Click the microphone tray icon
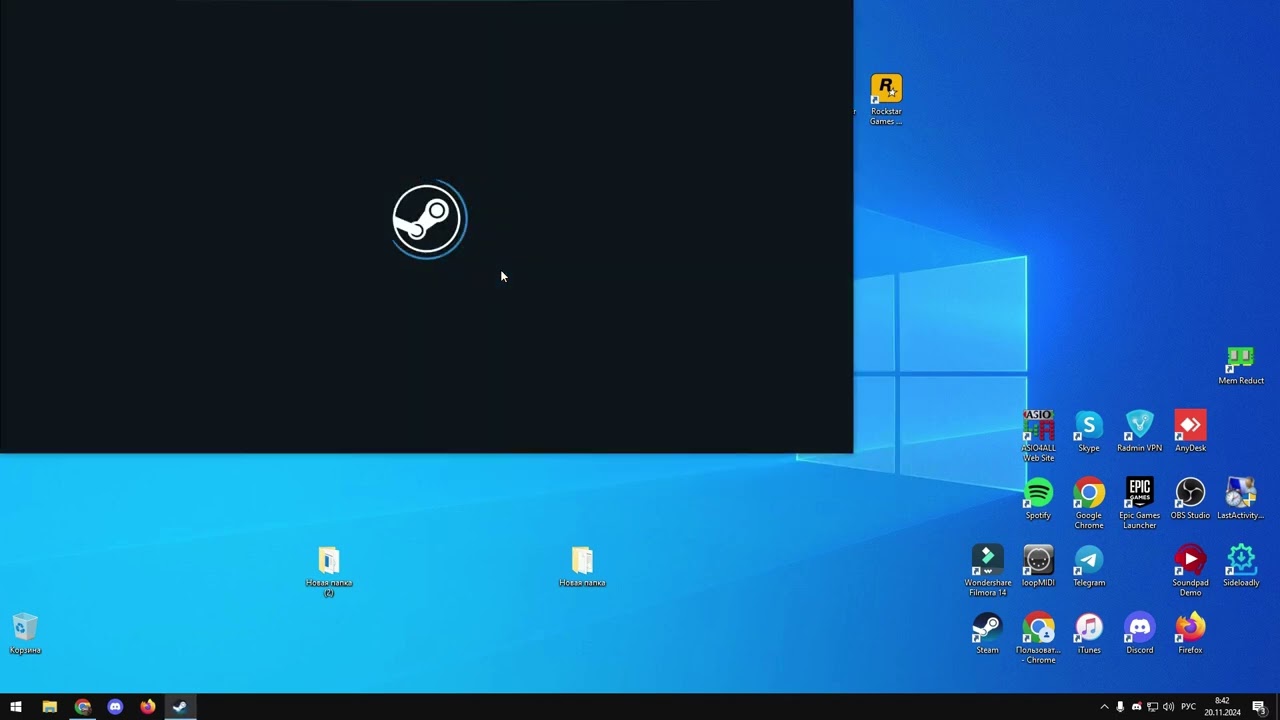Viewport: 1280px width, 720px height. 1120,707
